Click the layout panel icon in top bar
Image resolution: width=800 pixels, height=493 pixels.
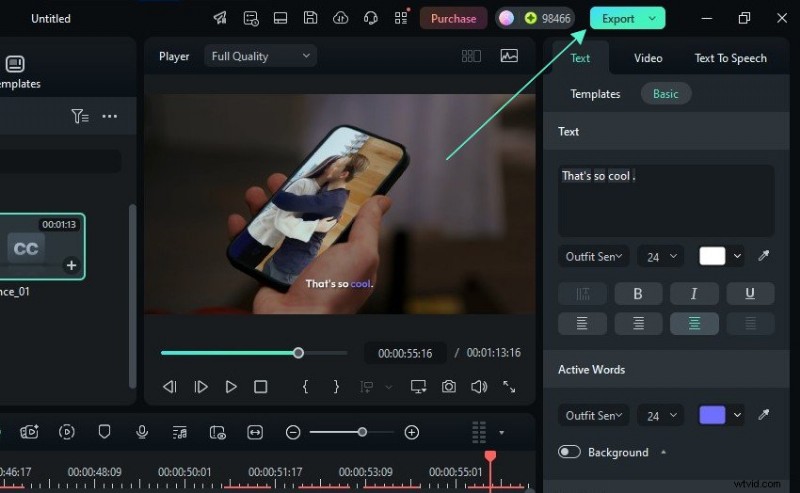(280, 18)
